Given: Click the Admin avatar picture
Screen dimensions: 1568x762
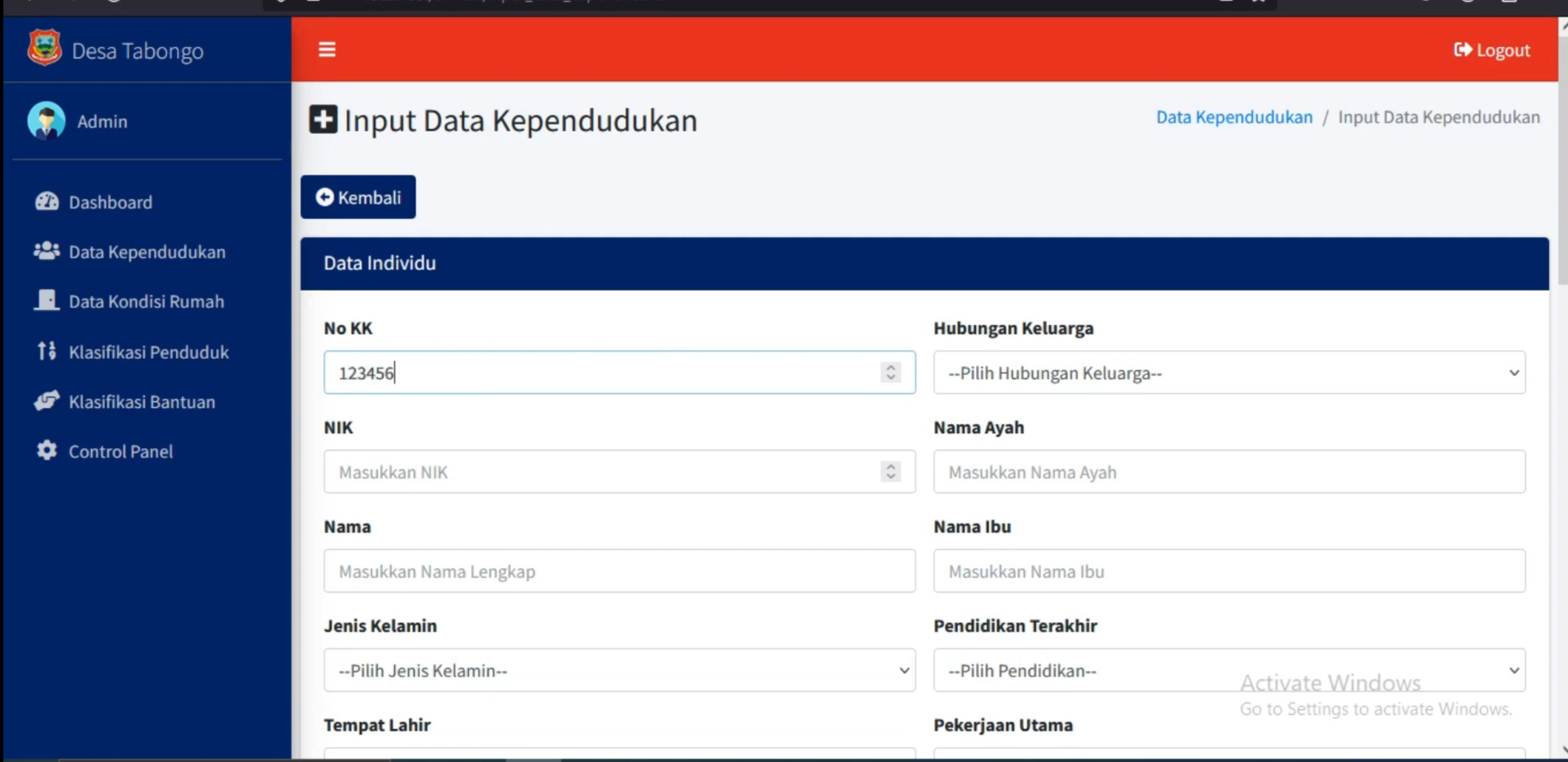Looking at the screenshot, I should pyautogui.click(x=46, y=120).
